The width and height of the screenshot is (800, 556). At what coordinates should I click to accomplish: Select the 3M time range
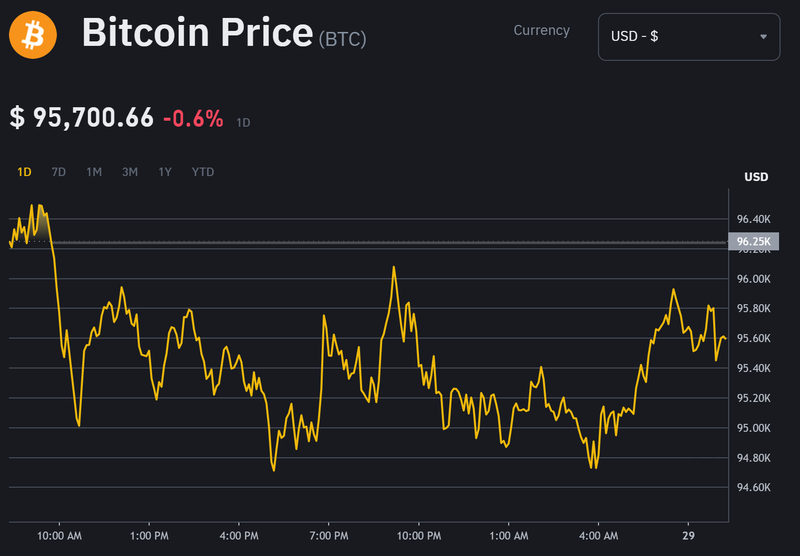coord(130,172)
